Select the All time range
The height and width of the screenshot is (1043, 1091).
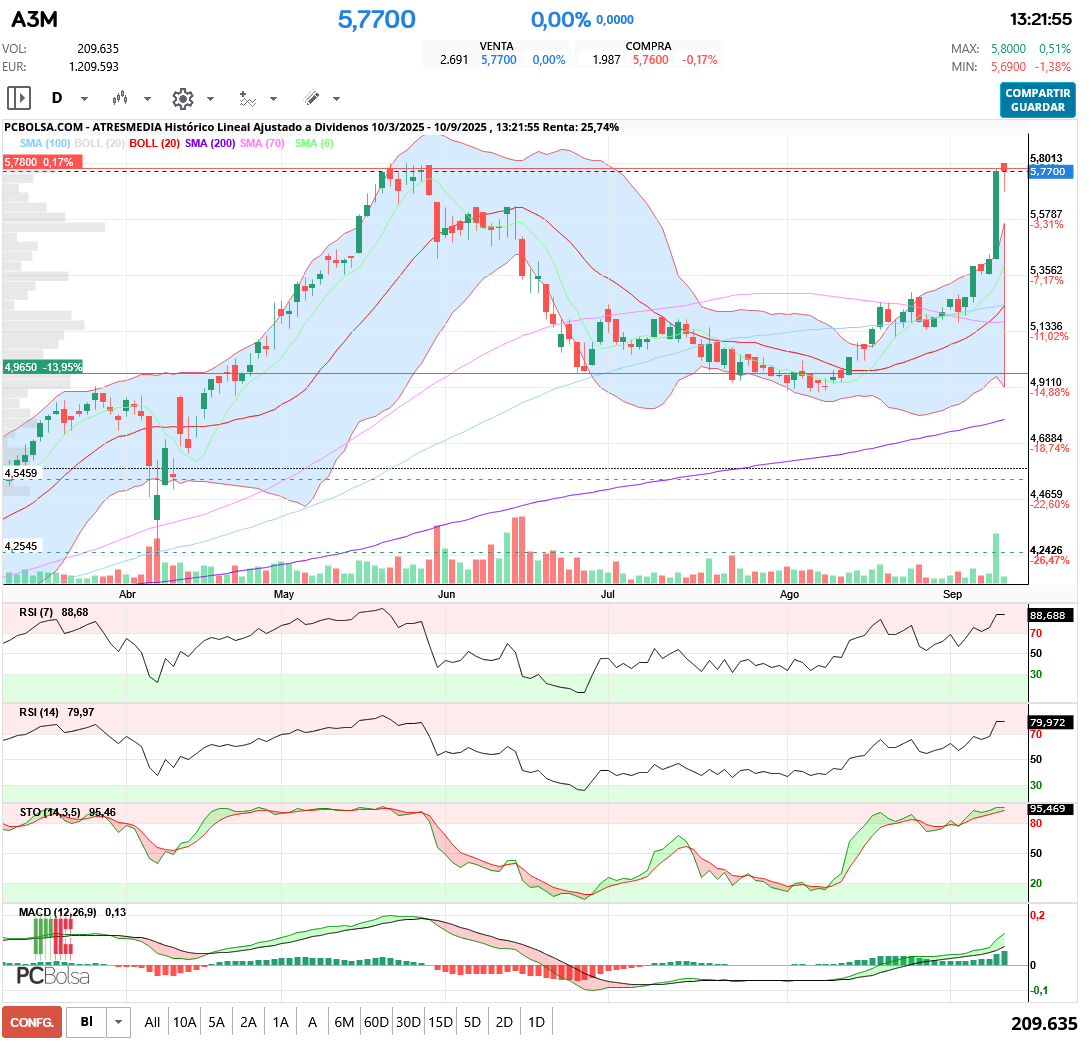[152, 1022]
